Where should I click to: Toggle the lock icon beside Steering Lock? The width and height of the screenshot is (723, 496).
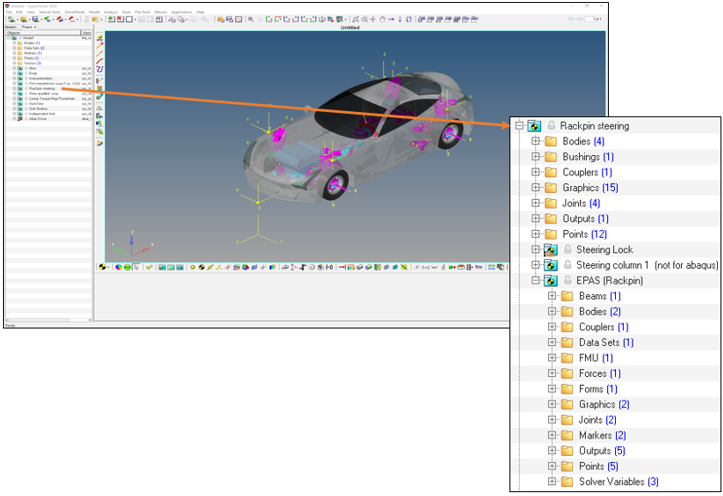(566, 249)
